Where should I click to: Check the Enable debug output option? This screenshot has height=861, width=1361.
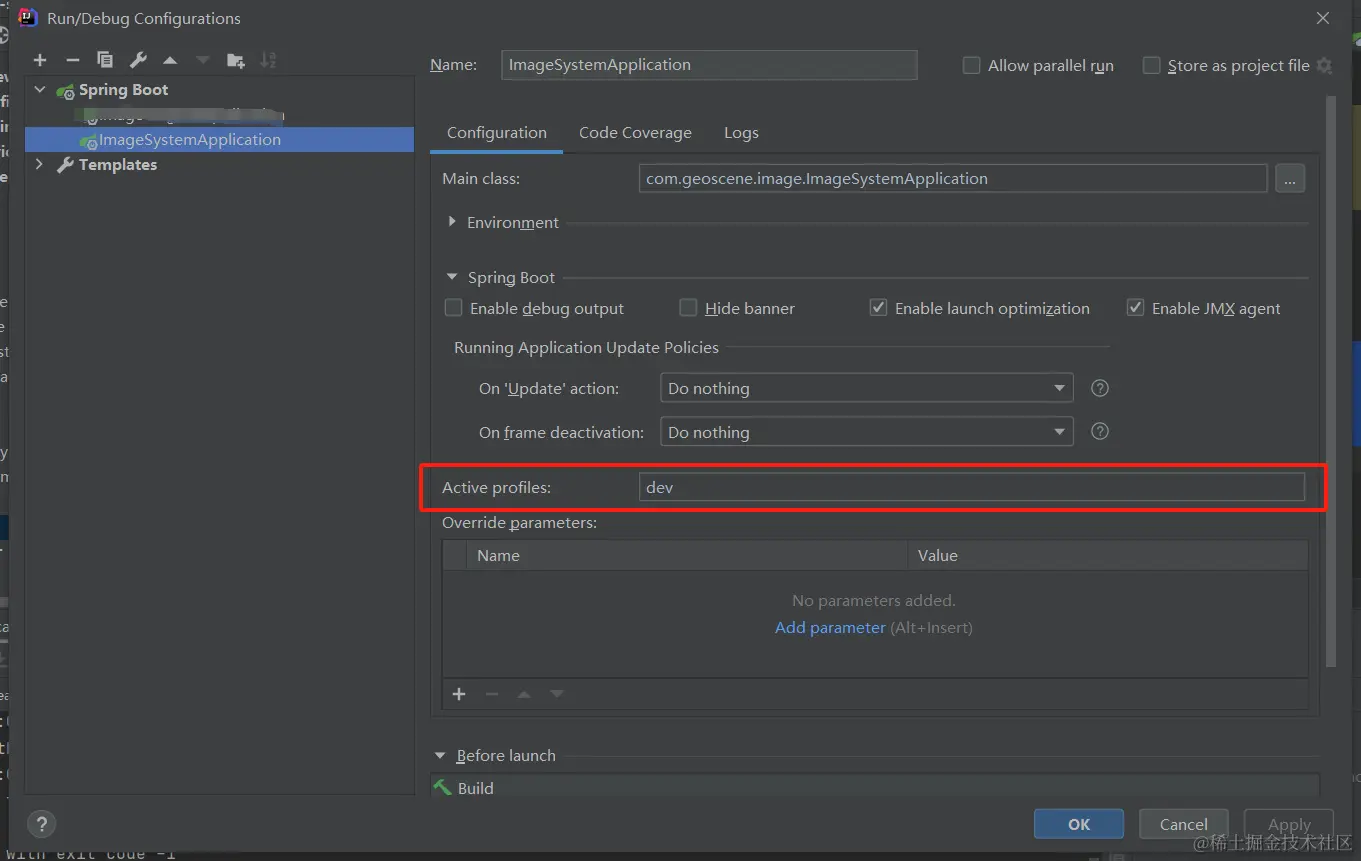pos(454,308)
